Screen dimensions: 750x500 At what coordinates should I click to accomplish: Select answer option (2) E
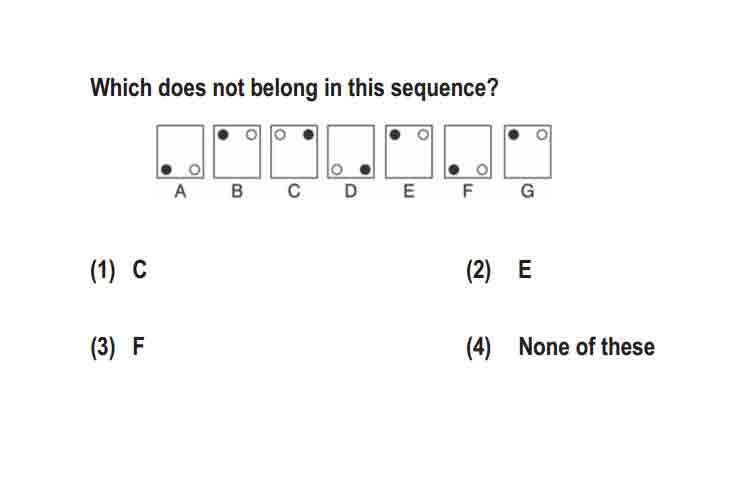[x=499, y=270]
